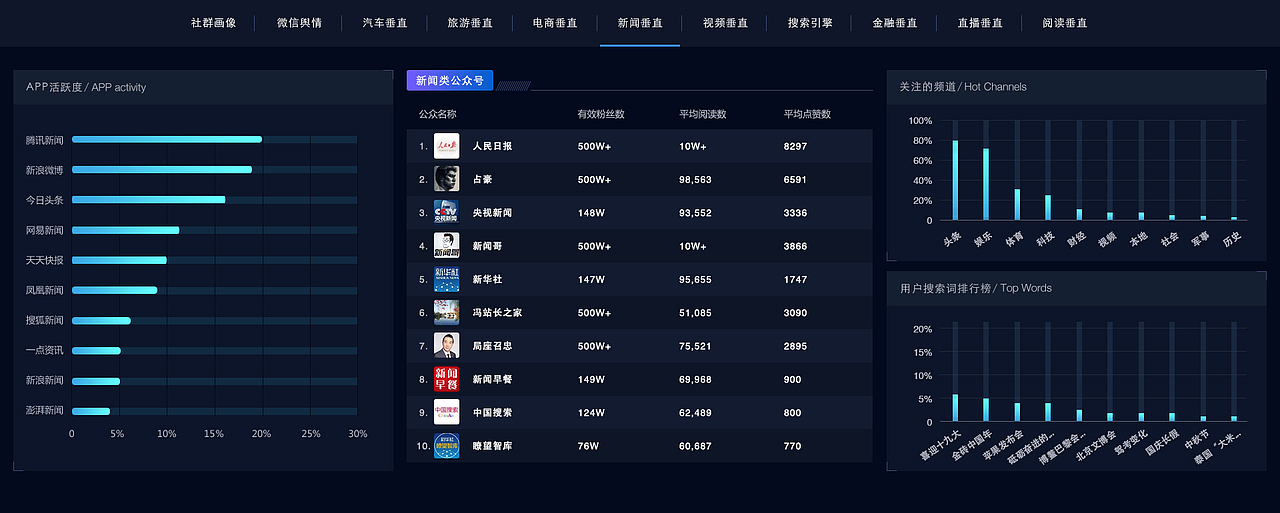1280x513 pixels.
Task: Click the 局座召忠 portrait avatar
Action: tap(446, 346)
